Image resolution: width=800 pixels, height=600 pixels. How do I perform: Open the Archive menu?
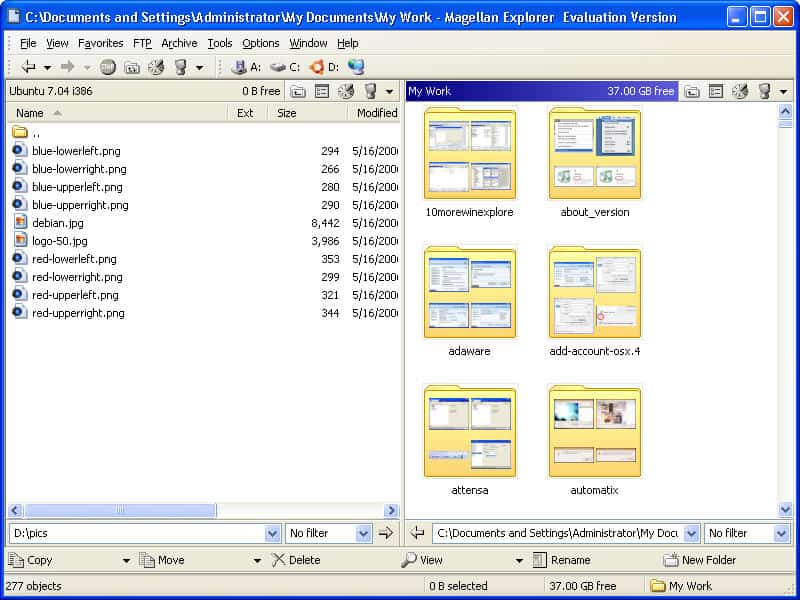coord(179,43)
